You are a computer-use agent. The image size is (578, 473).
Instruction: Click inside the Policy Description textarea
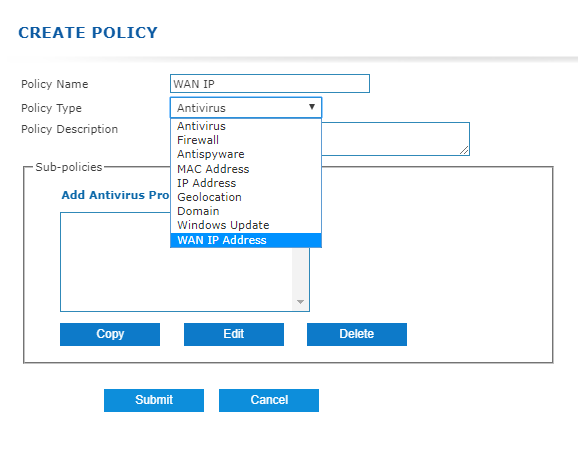pyautogui.click(x=396, y=139)
